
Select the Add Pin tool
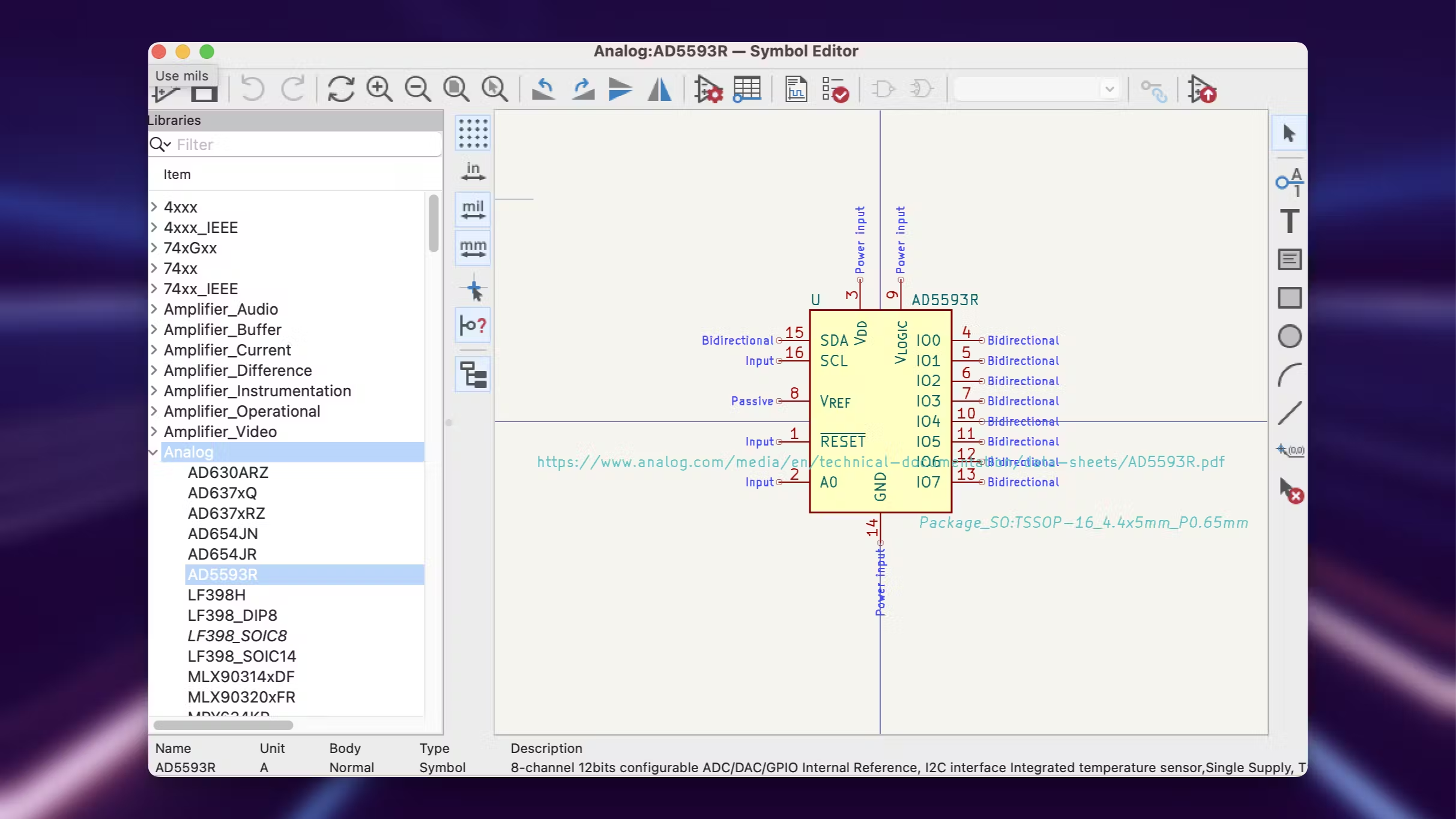pyautogui.click(x=1288, y=182)
